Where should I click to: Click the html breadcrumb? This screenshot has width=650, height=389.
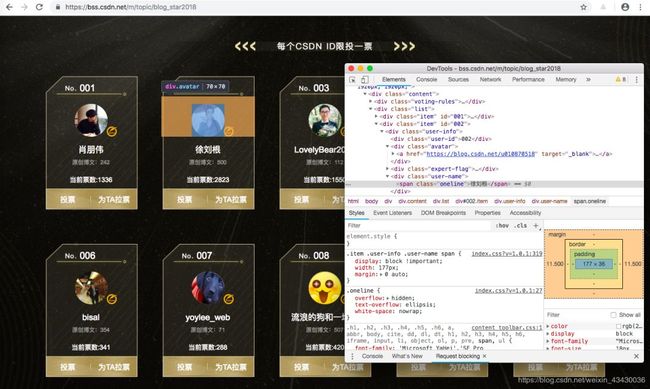pyautogui.click(x=353, y=201)
